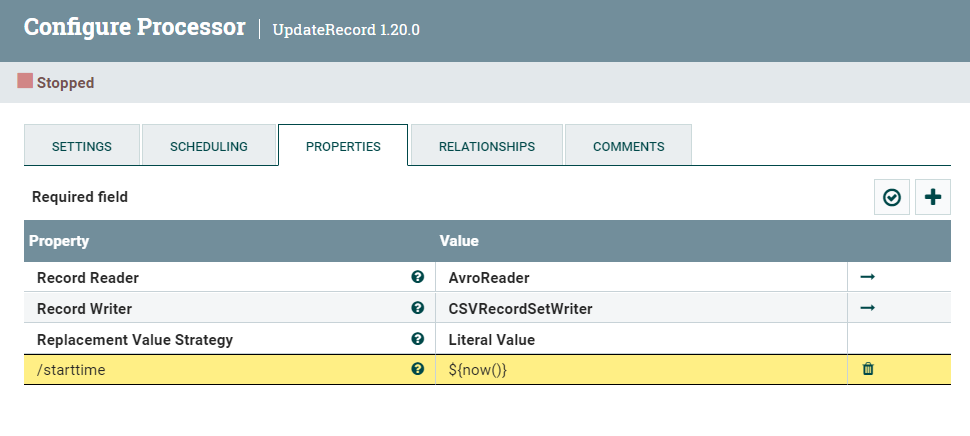This screenshot has width=970, height=436.
Task: Add a new property with plus icon
Action: coord(933,198)
